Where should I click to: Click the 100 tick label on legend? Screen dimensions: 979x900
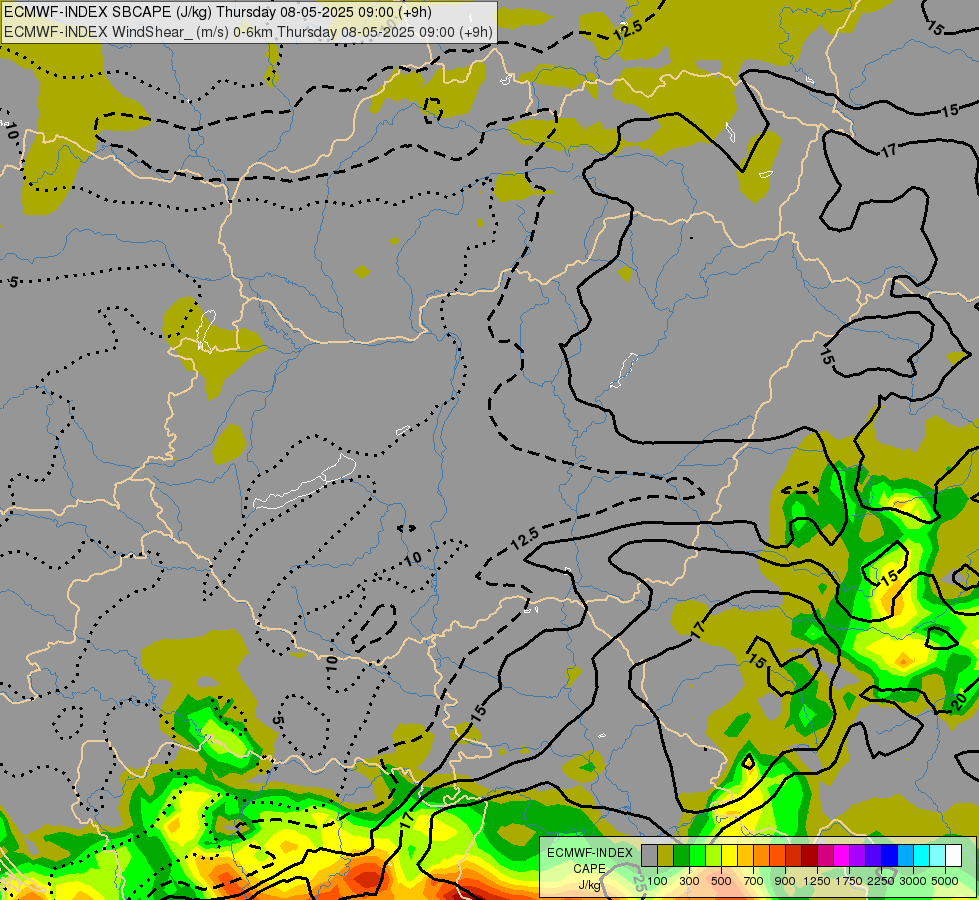(657, 881)
